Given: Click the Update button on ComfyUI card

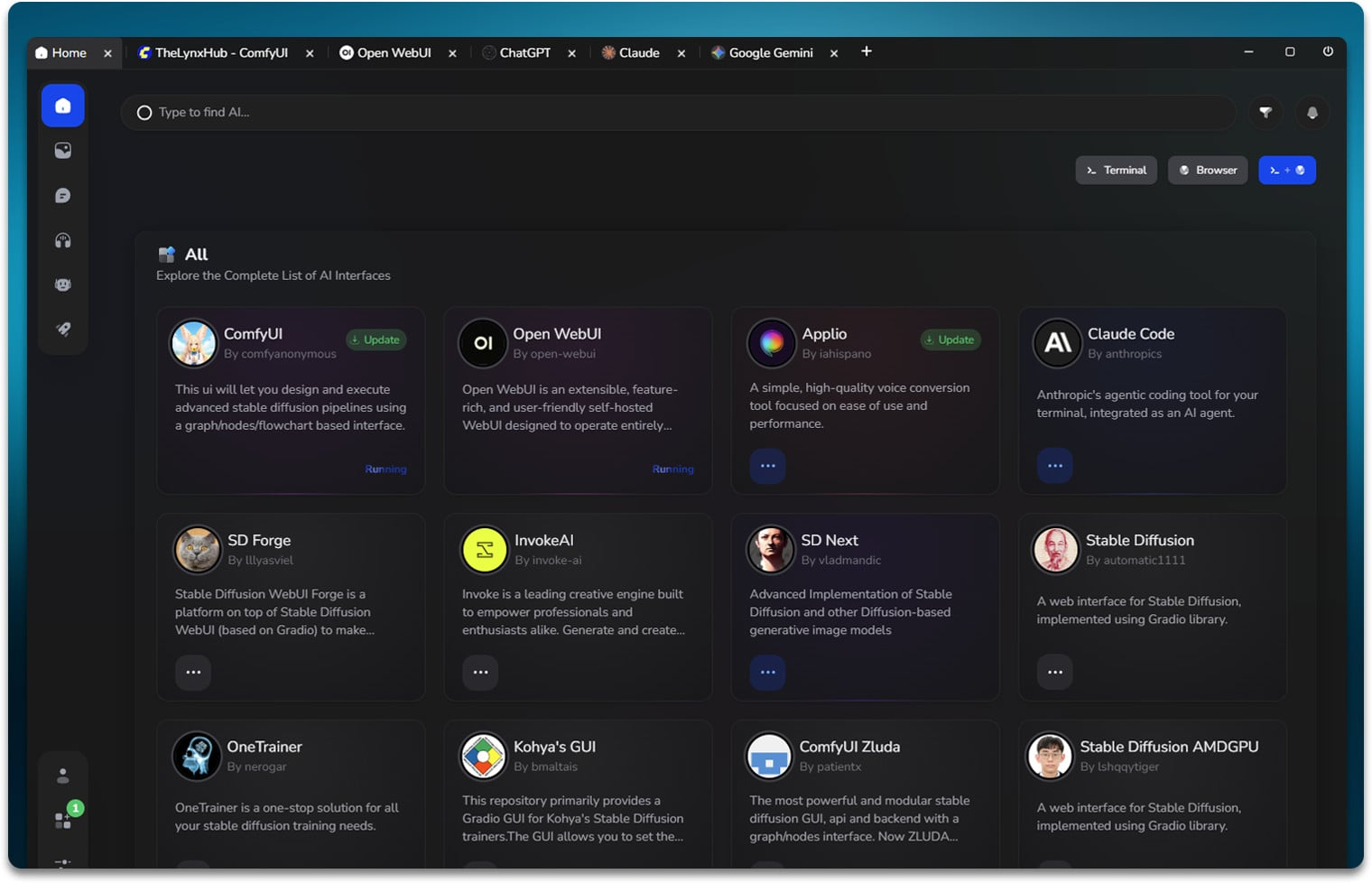Looking at the screenshot, I should point(375,340).
